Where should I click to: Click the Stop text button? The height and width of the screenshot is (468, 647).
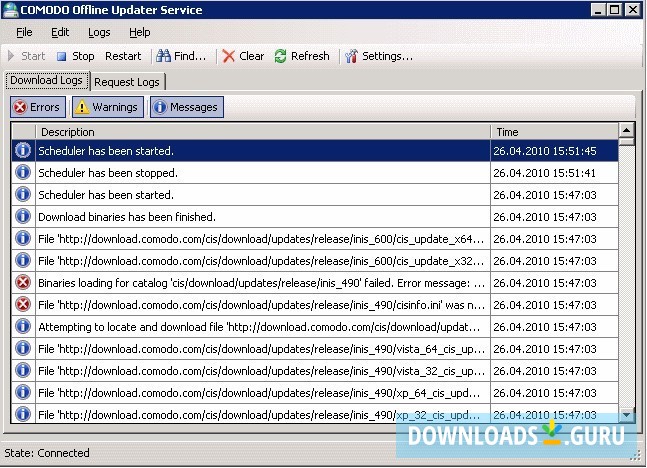click(x=83, y=56)
